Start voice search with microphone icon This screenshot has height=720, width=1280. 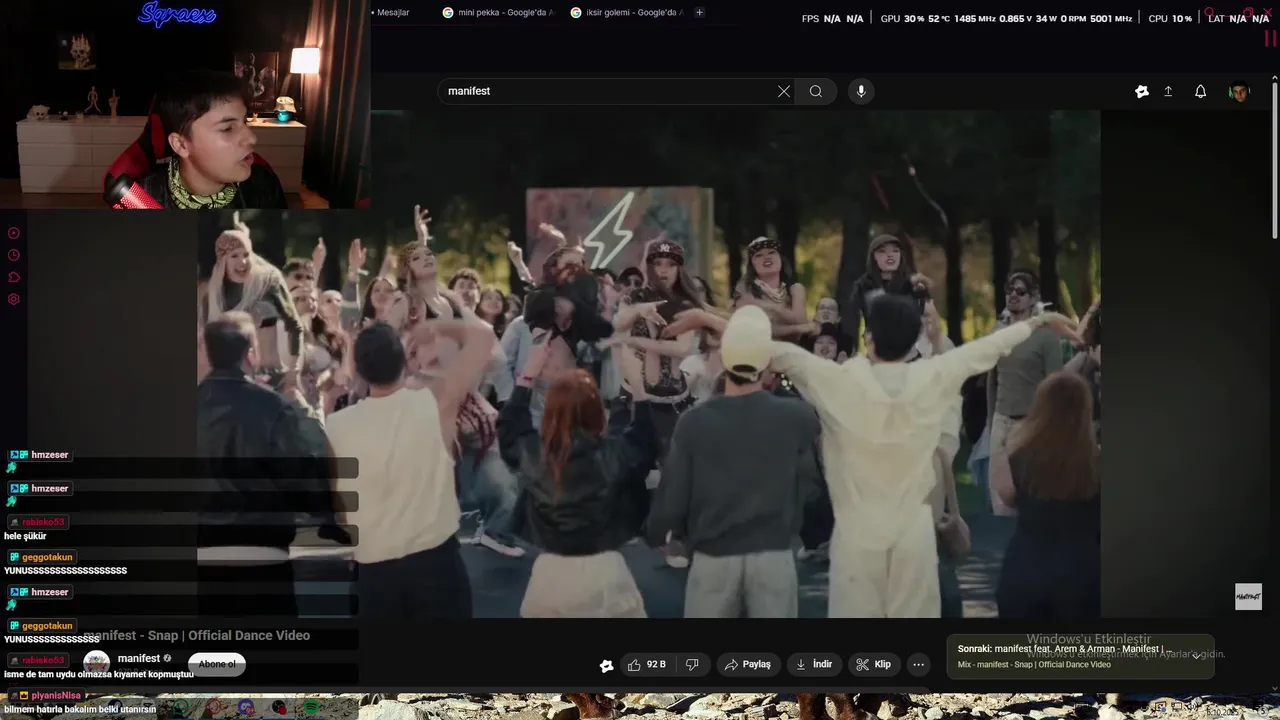pos(861,91)
